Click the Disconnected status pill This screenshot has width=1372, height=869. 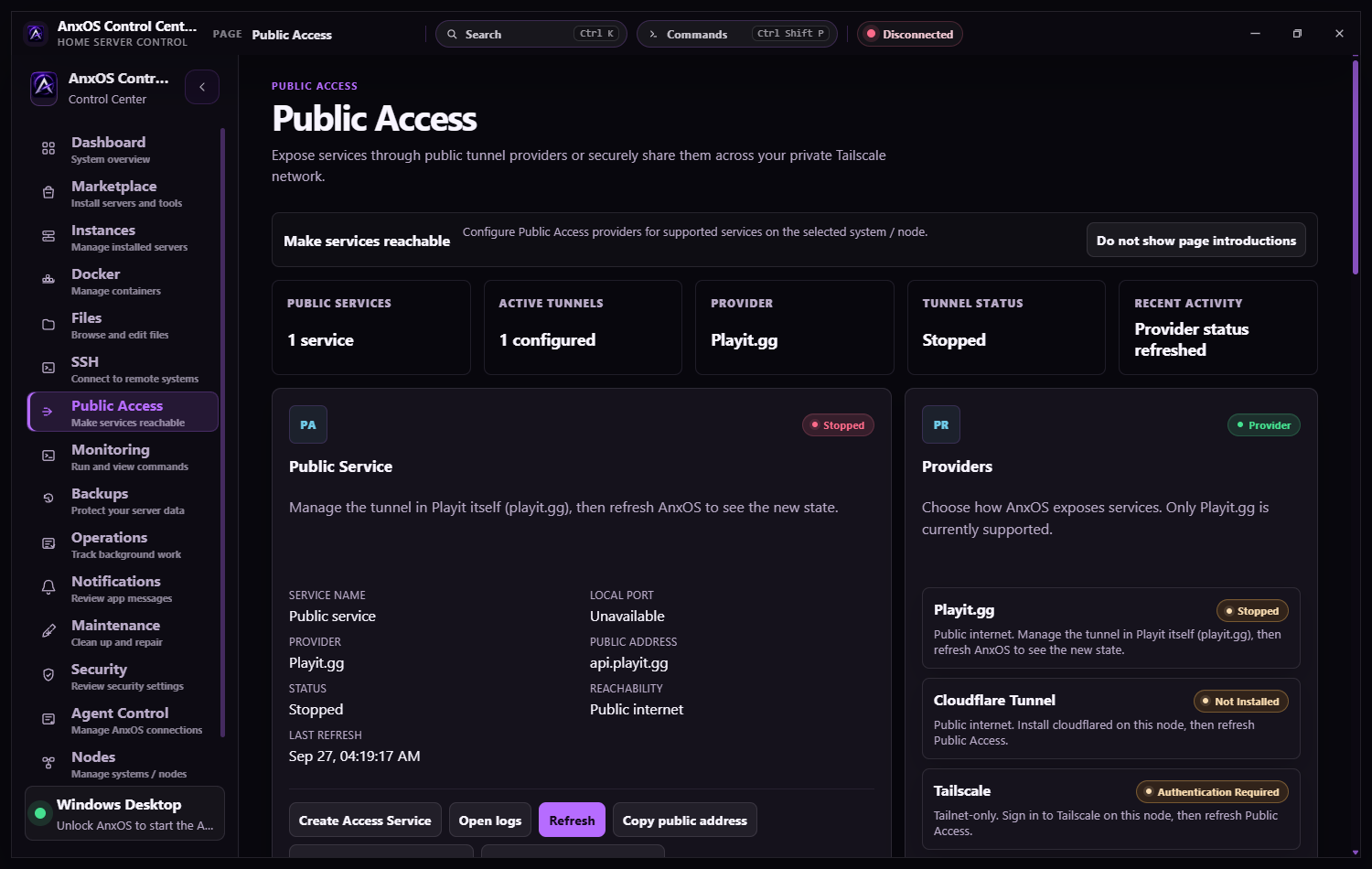pyautogui.click(x=910, y=34)
